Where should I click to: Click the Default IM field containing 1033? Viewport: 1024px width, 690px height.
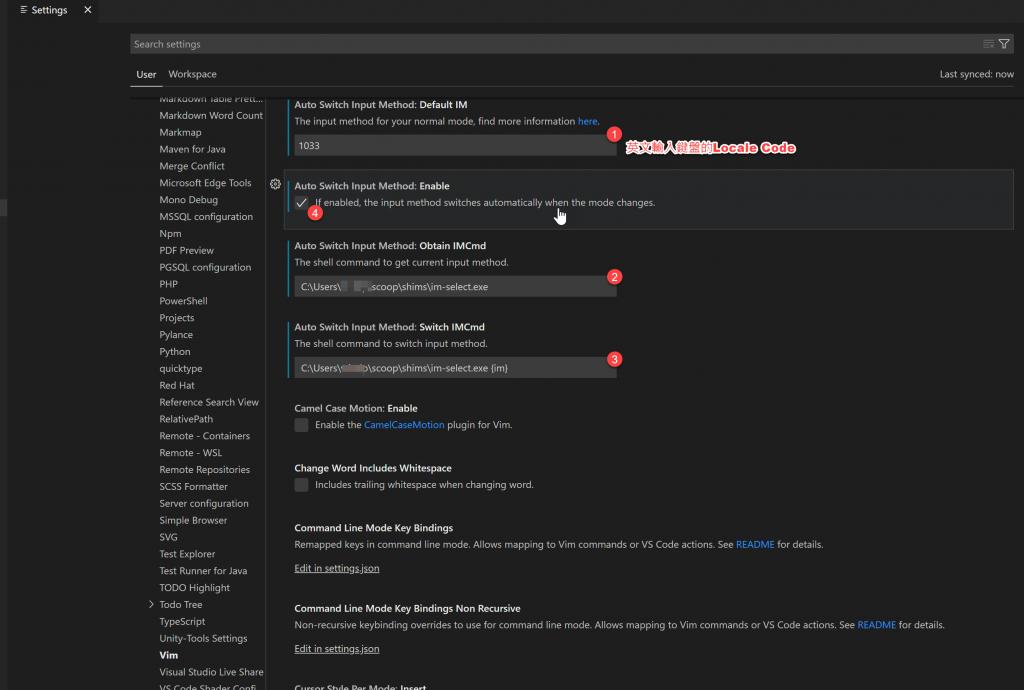(455, 146)
